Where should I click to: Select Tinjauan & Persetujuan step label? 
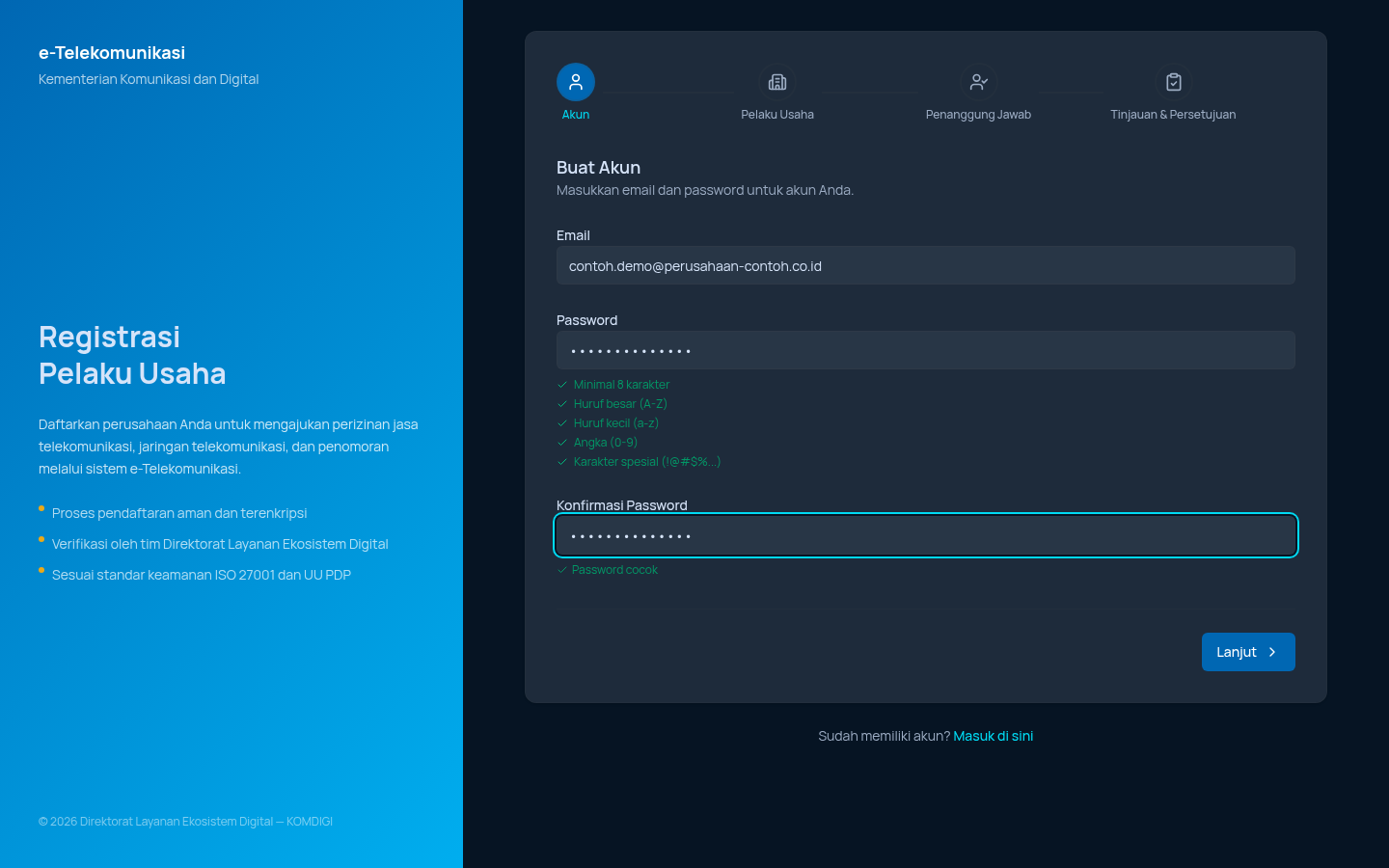1173,115
